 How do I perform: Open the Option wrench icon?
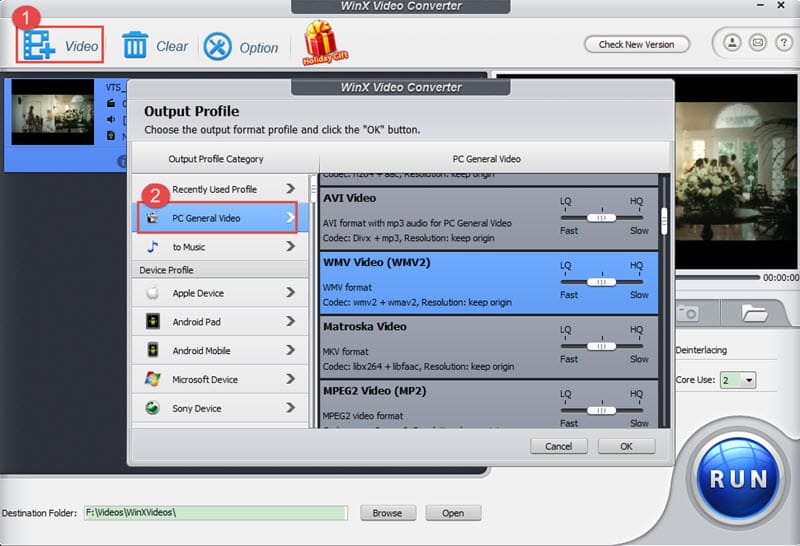pyautogui.click(x=217, y=46)
